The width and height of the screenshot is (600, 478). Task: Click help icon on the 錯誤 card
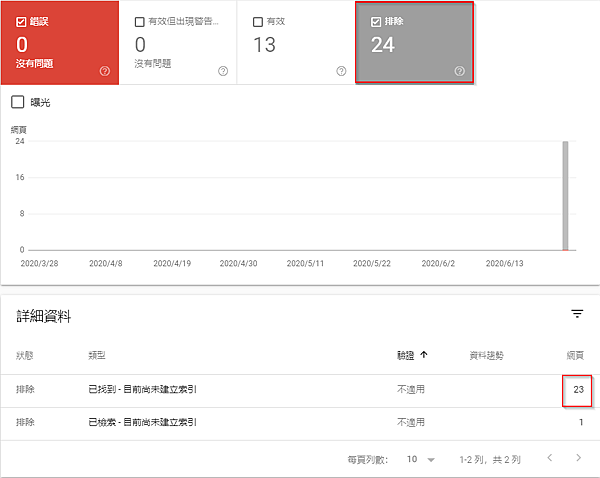pos(104,71)
